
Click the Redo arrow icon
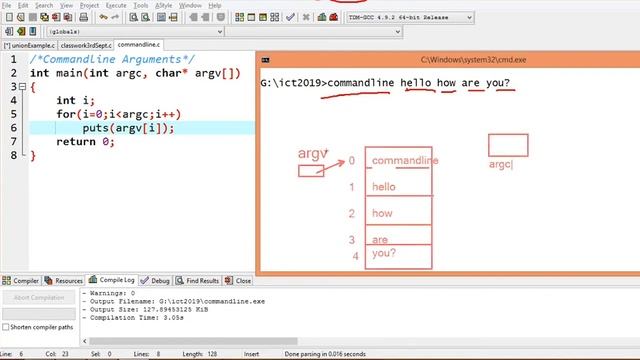pos(115,17)
